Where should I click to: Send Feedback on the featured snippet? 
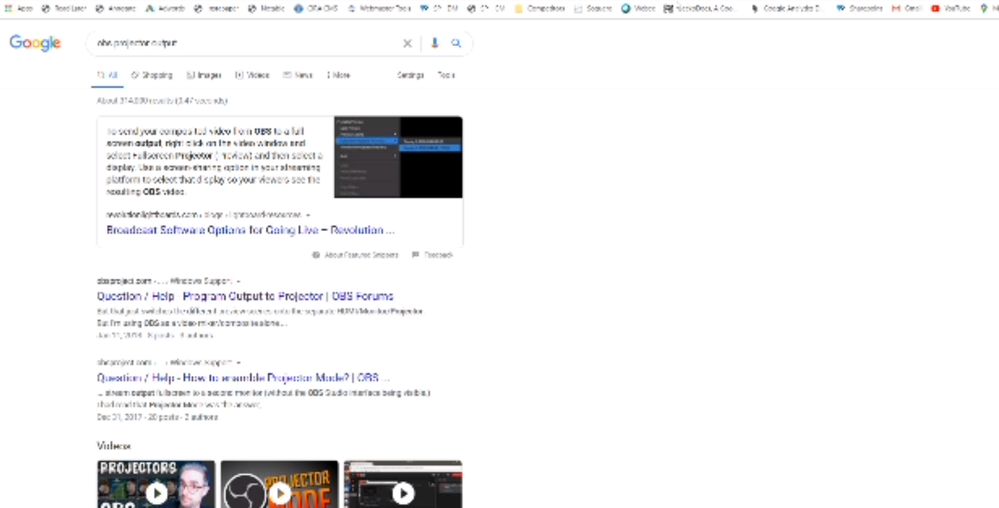433,255
